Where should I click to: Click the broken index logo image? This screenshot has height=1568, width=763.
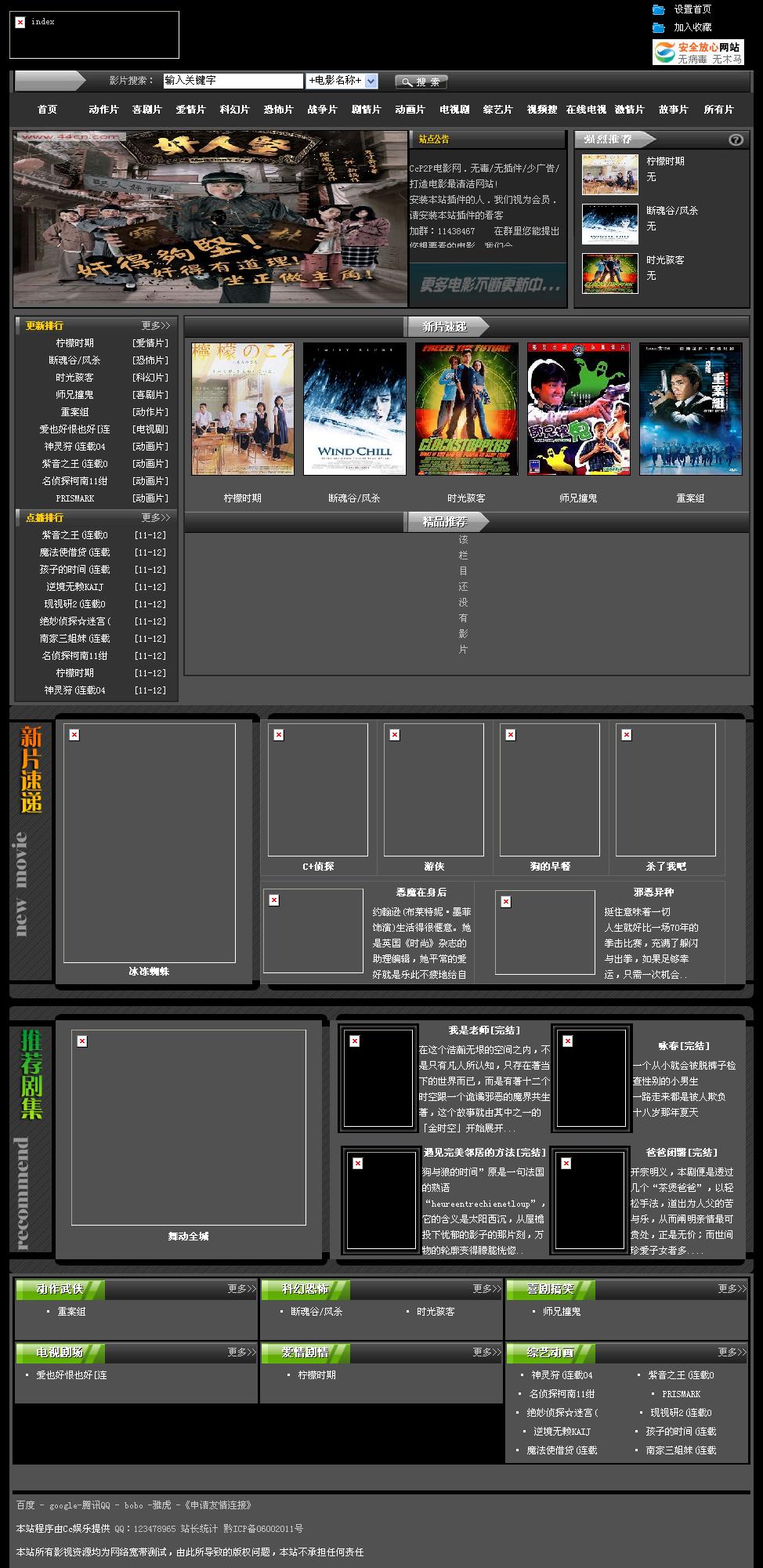pos(20,23)
